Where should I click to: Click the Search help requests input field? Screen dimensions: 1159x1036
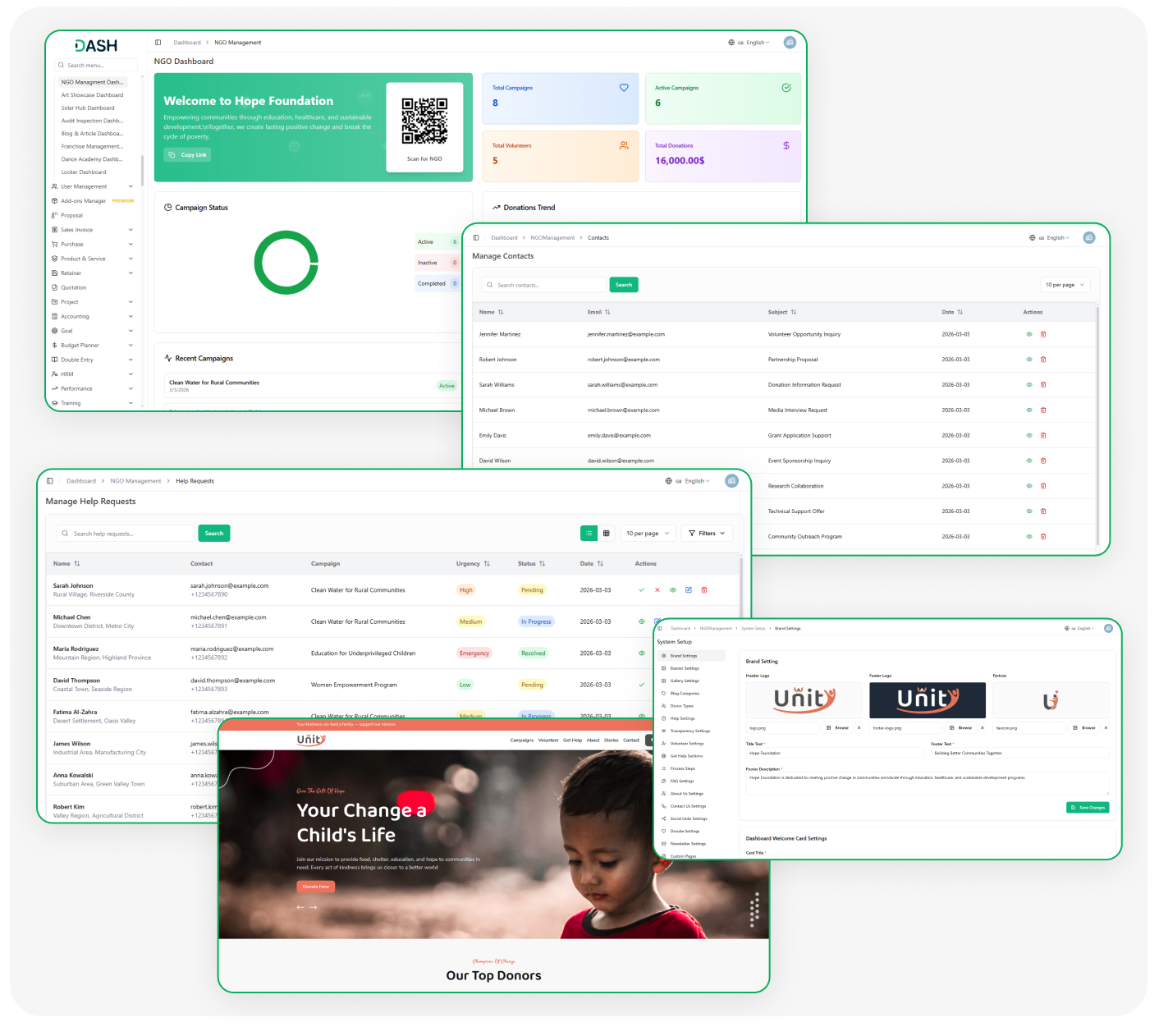126,534
